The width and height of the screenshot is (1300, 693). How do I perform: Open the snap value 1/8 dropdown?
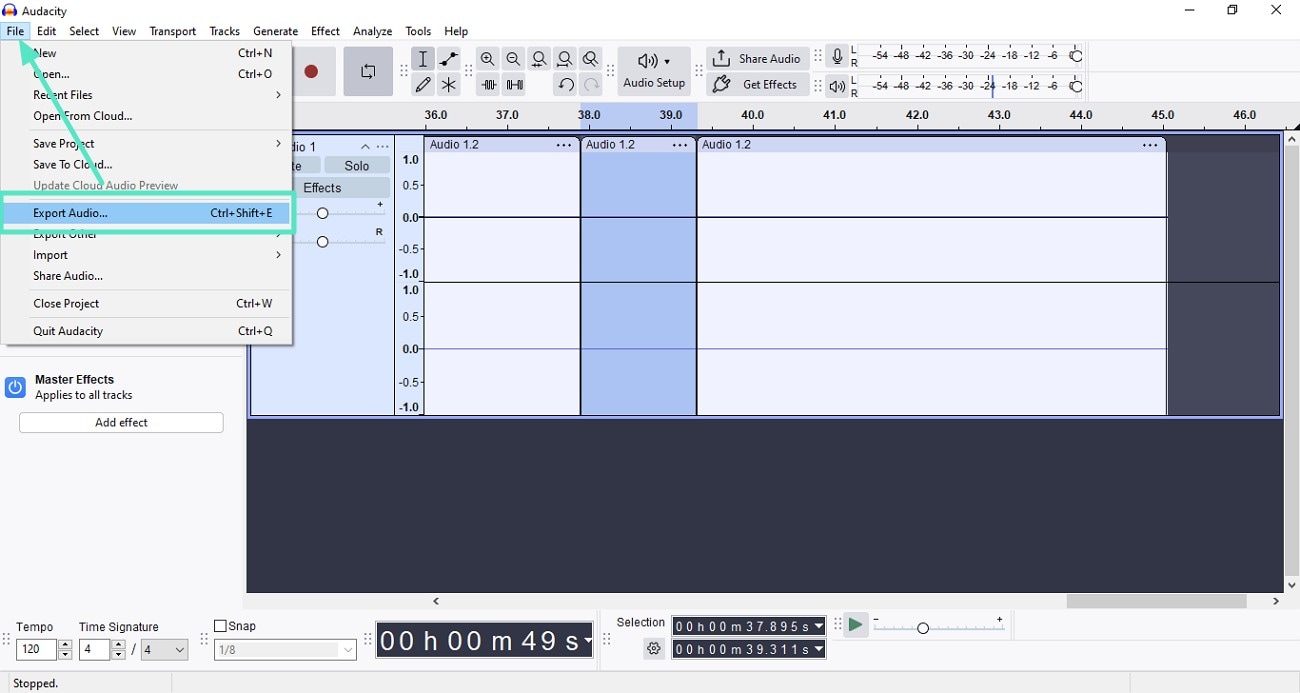[x=285, y=650]
